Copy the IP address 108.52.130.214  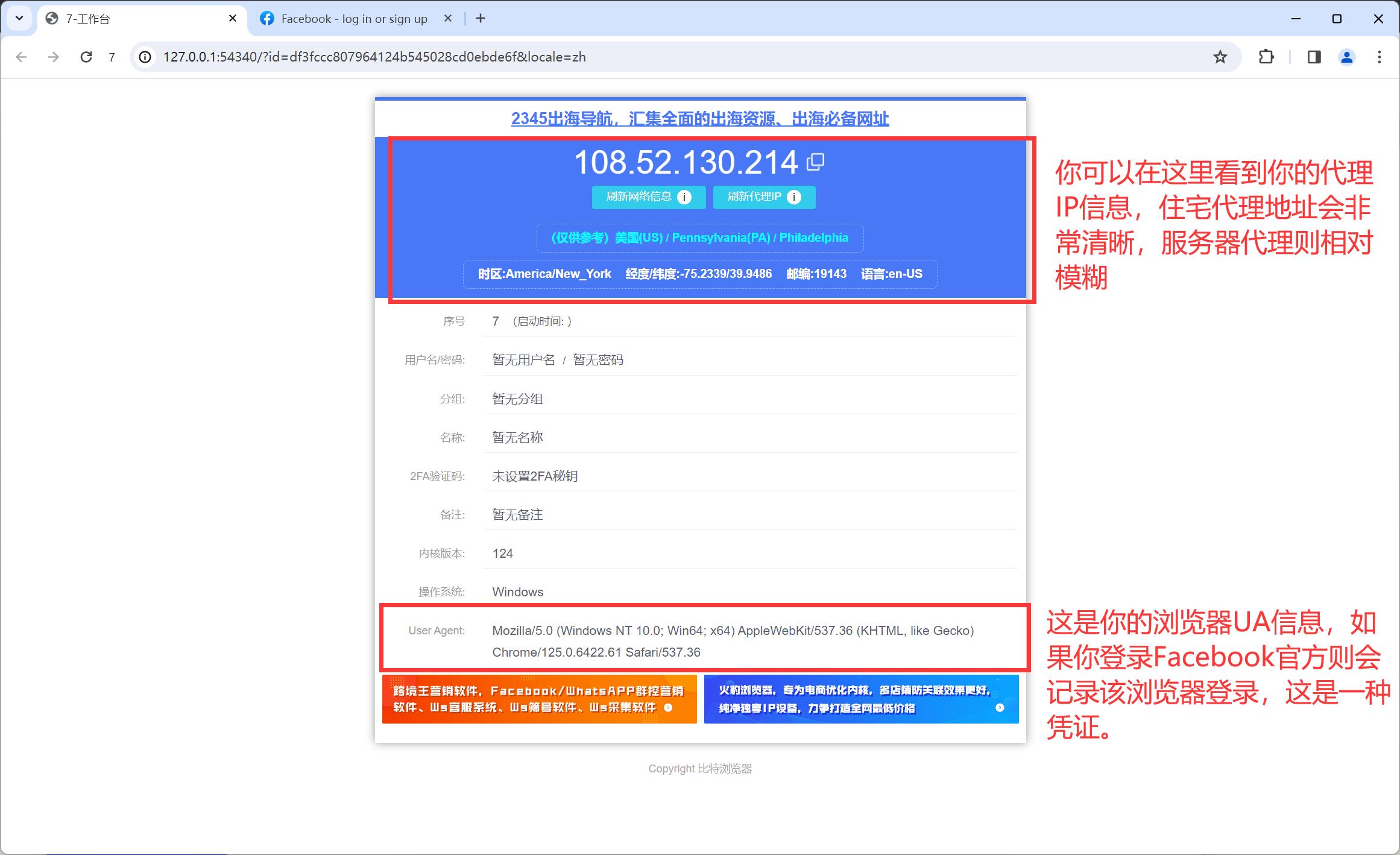pyautogui.click(x=816, y=161)
